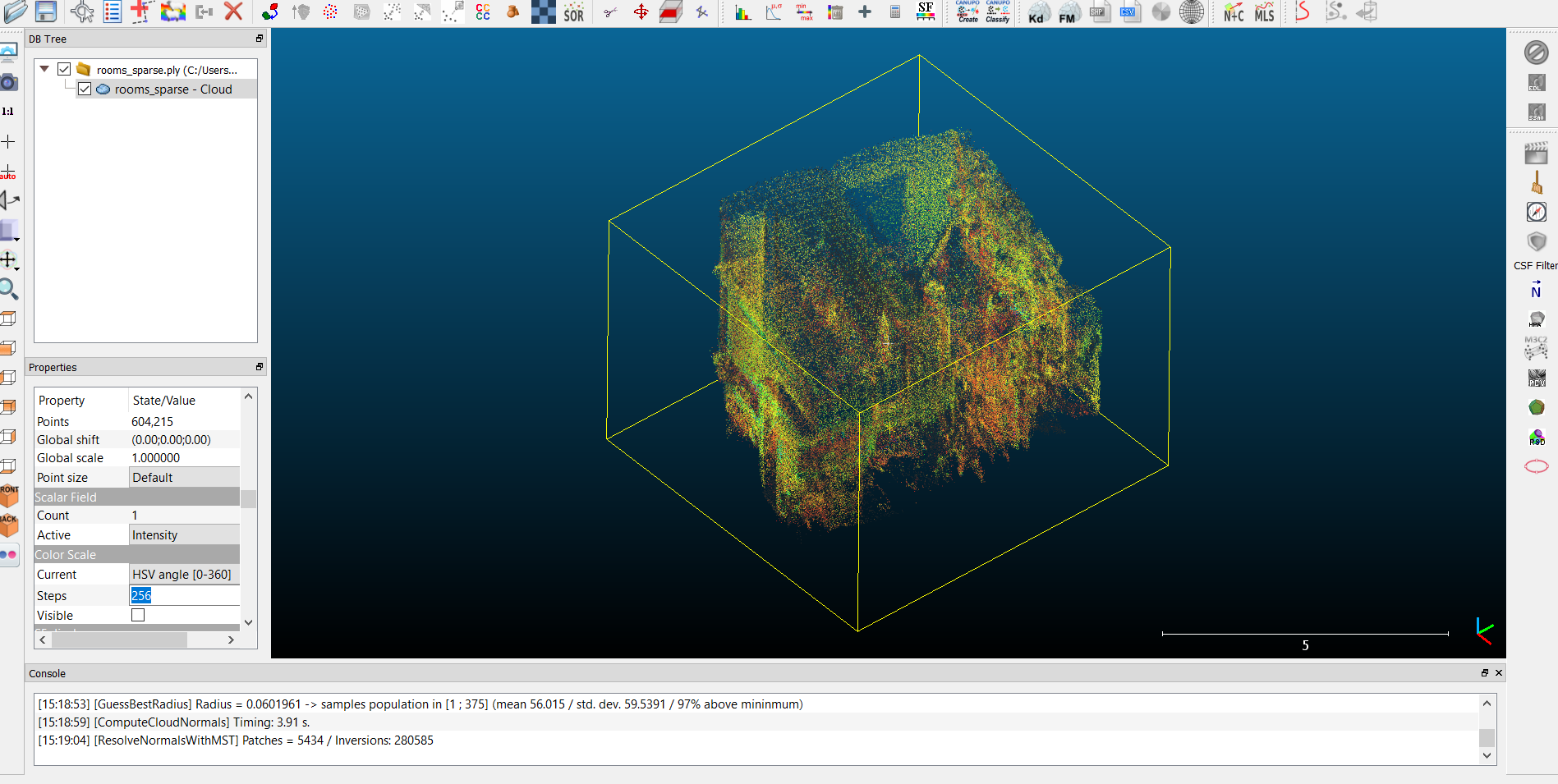1558x784 pixels.
Task: Open CANUPO Create tool
Action: [967, 11]
